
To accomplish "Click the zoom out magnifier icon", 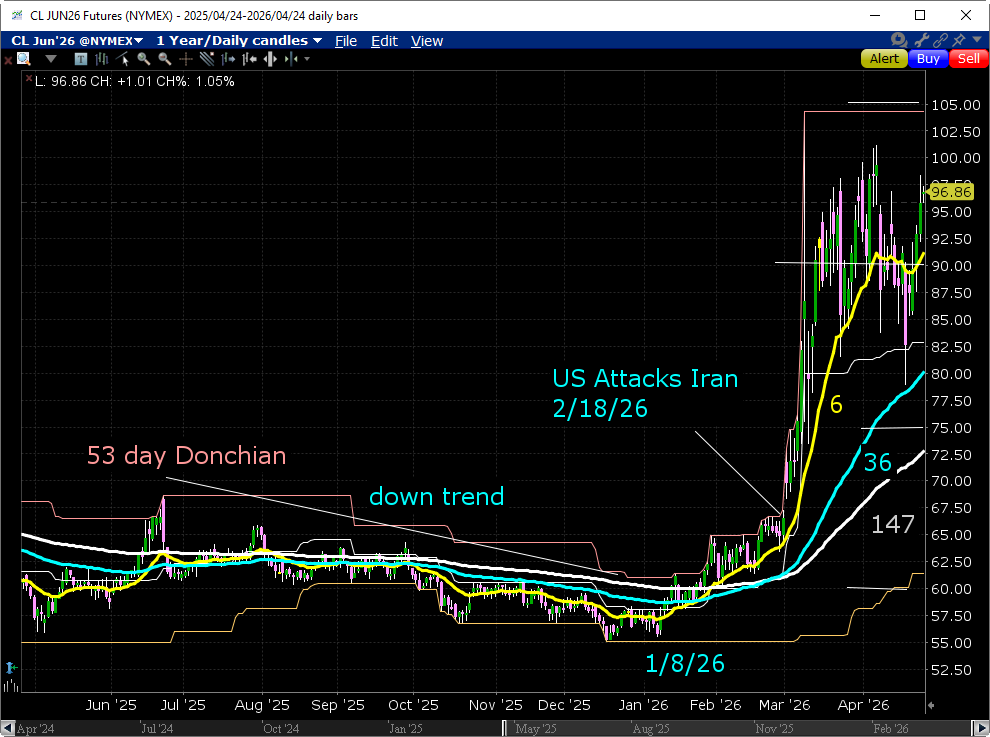I will click(x=165, y=59).
